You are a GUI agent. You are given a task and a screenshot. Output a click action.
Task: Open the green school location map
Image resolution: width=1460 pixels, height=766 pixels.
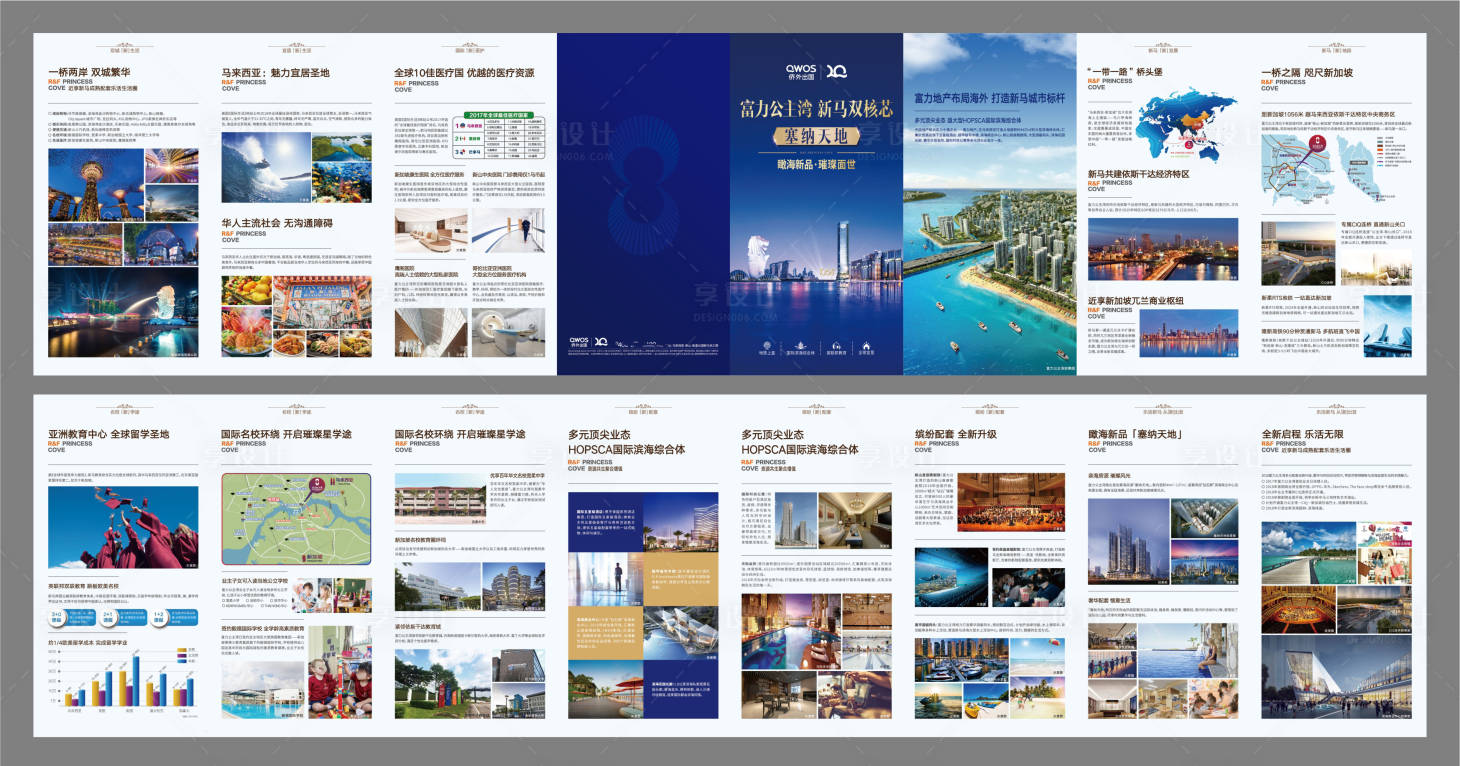[x=296, y=519]
